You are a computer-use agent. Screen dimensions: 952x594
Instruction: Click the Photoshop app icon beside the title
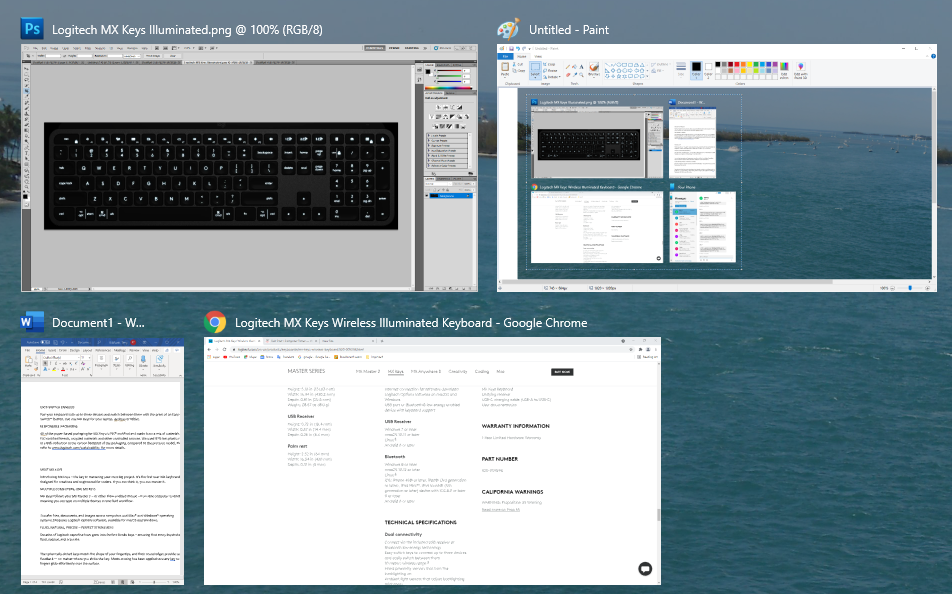(32, 29)
